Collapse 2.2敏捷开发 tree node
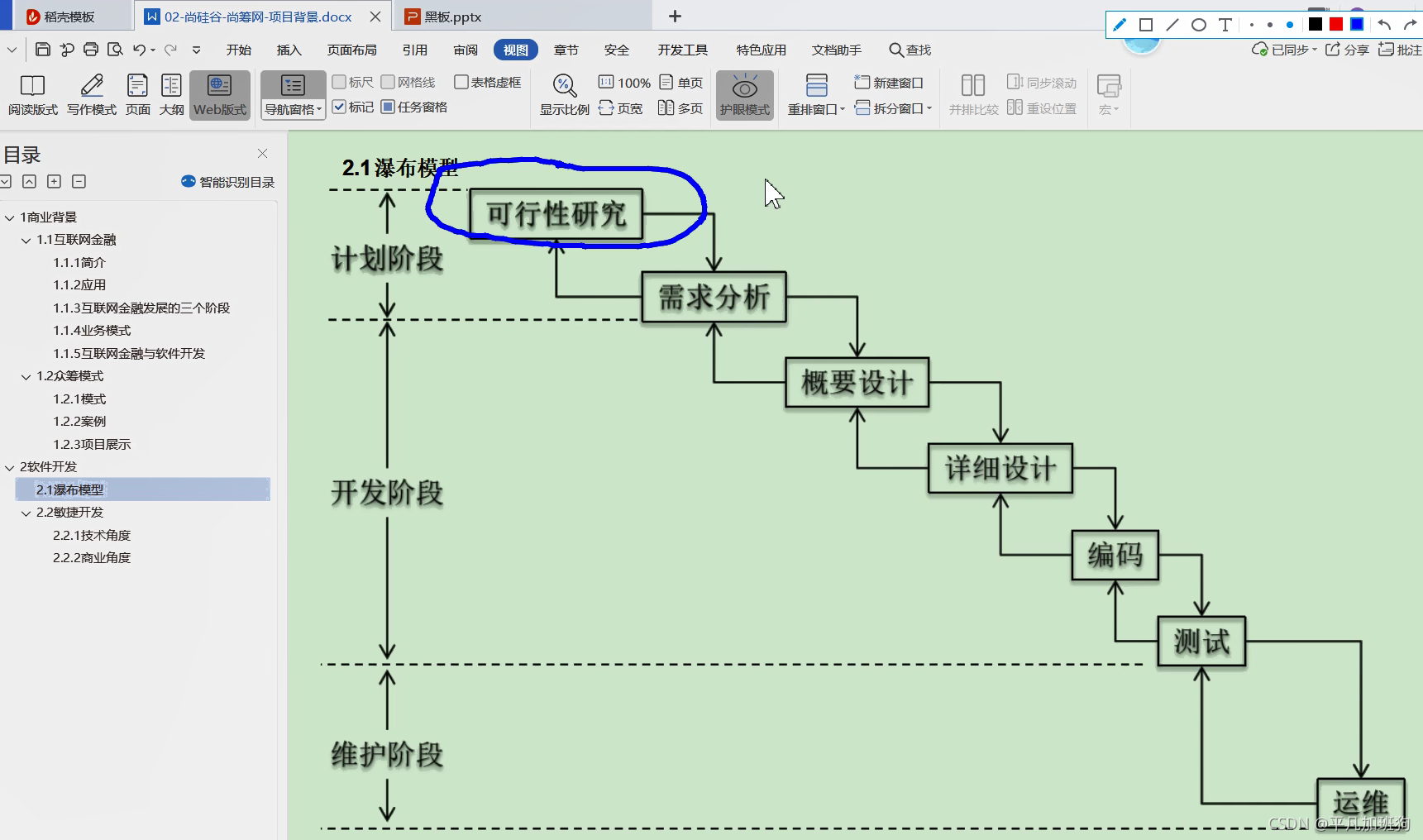 click(x=26, y=513)
